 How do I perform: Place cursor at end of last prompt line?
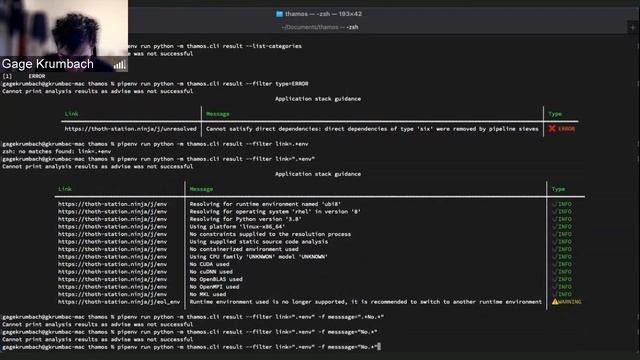379,347
